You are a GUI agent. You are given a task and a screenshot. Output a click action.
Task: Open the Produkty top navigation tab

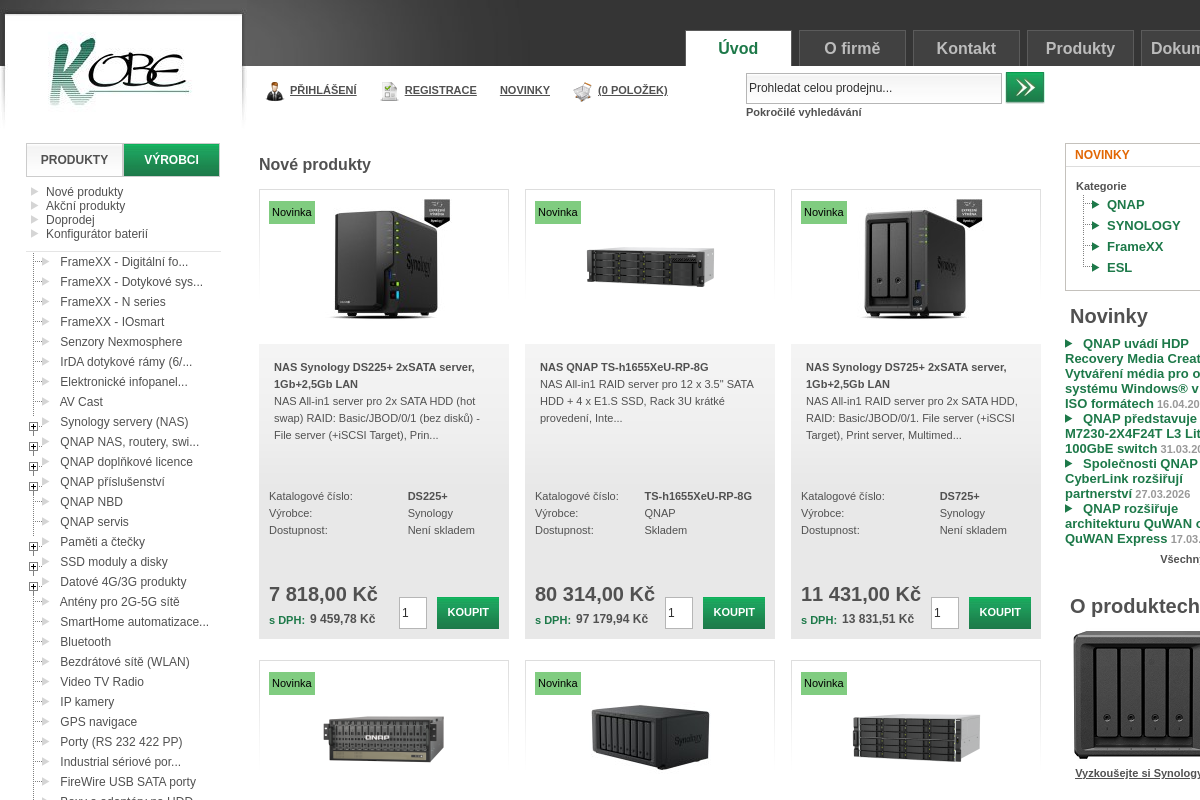[x=1080, y=48]
